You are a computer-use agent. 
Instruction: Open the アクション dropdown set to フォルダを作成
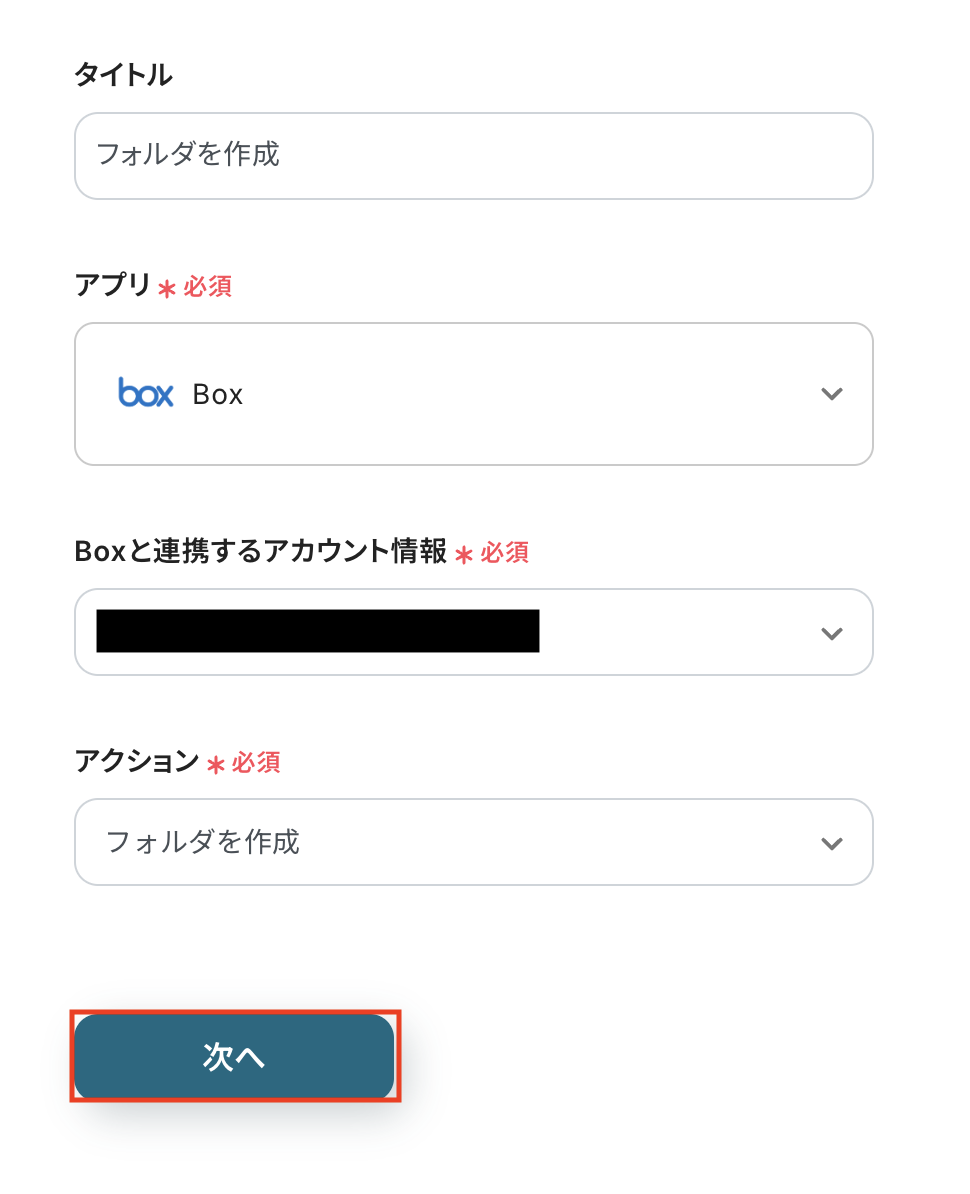click(x=473, y=842)
